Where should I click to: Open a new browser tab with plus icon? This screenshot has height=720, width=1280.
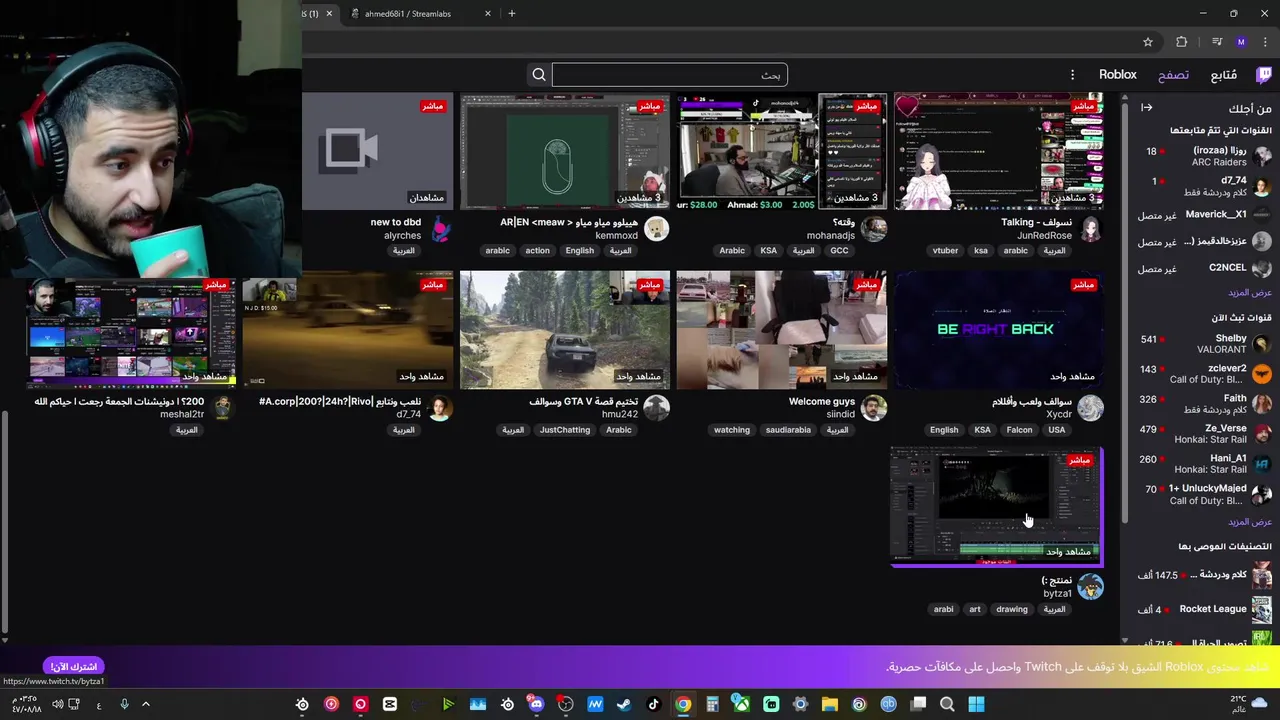pos(512,14)
